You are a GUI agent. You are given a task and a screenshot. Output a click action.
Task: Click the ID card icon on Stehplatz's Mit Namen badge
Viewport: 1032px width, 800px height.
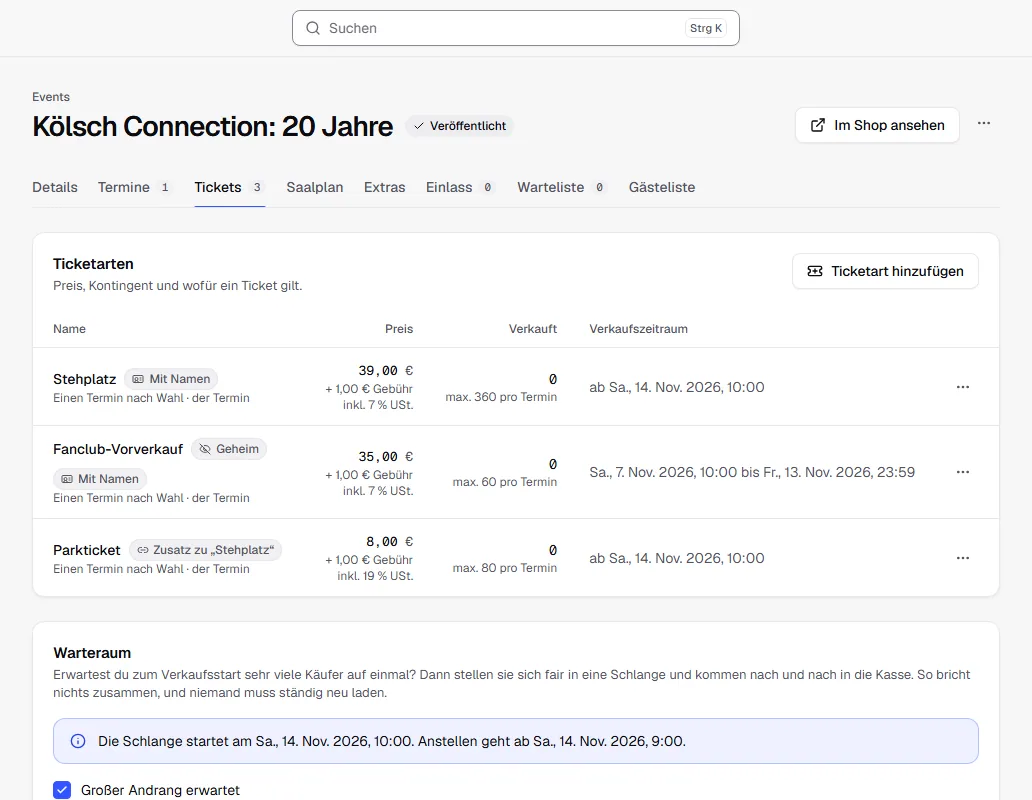[x=138, y=379]
